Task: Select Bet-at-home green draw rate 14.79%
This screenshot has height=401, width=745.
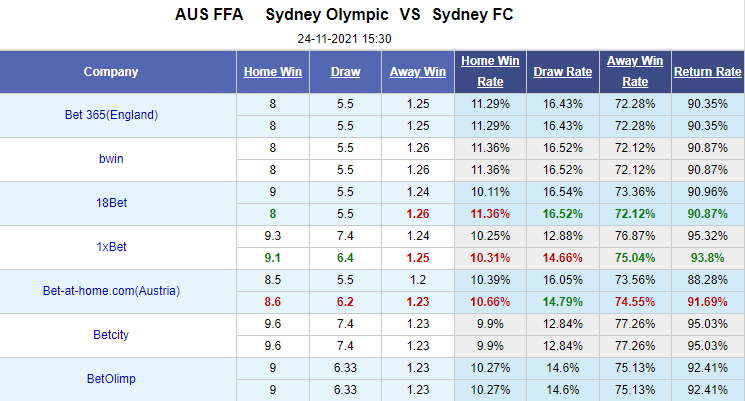Action: (x=563, y=302)
